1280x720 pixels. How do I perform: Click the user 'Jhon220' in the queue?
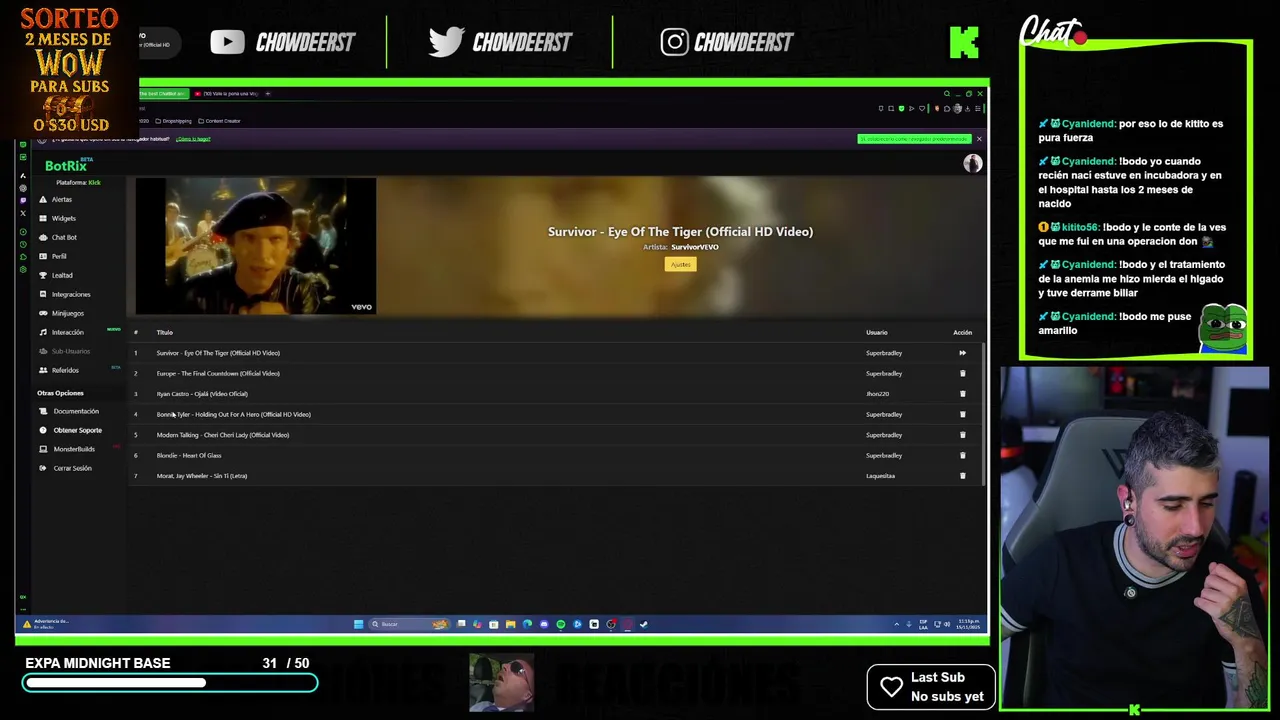coord(877,394)
